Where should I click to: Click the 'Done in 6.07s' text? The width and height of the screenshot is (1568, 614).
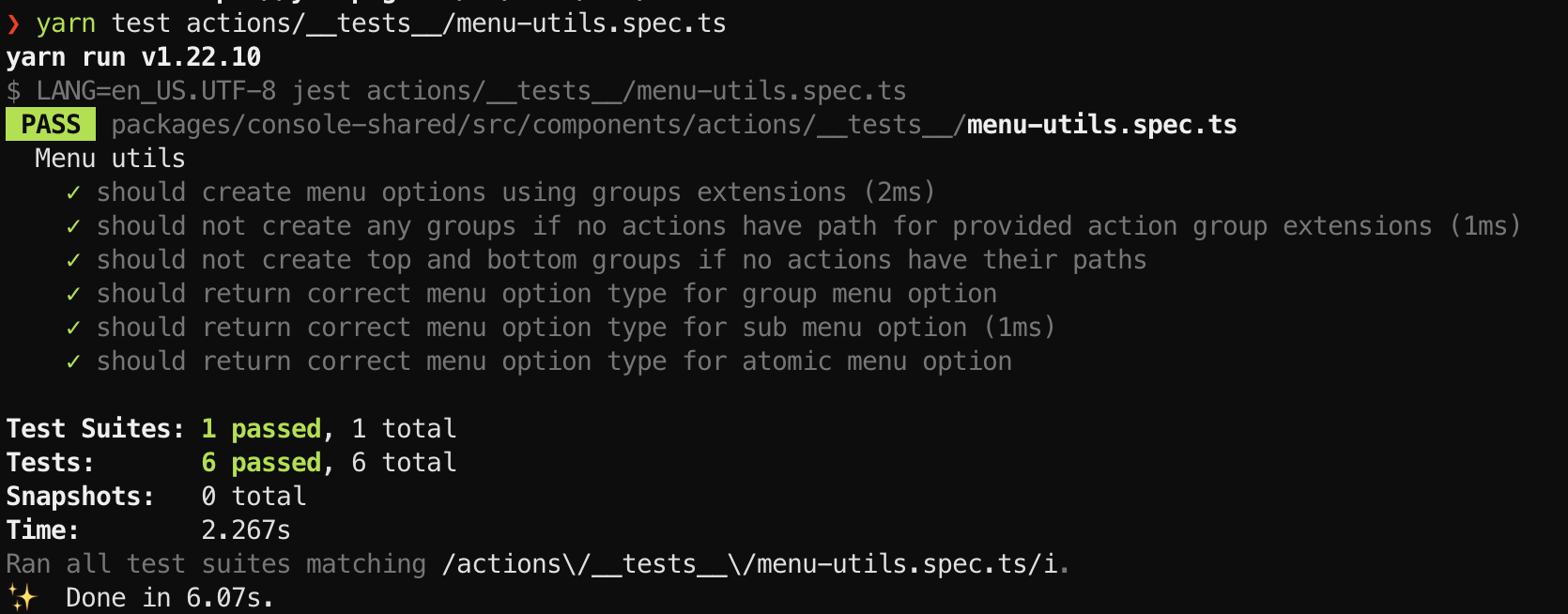(170, 598)
